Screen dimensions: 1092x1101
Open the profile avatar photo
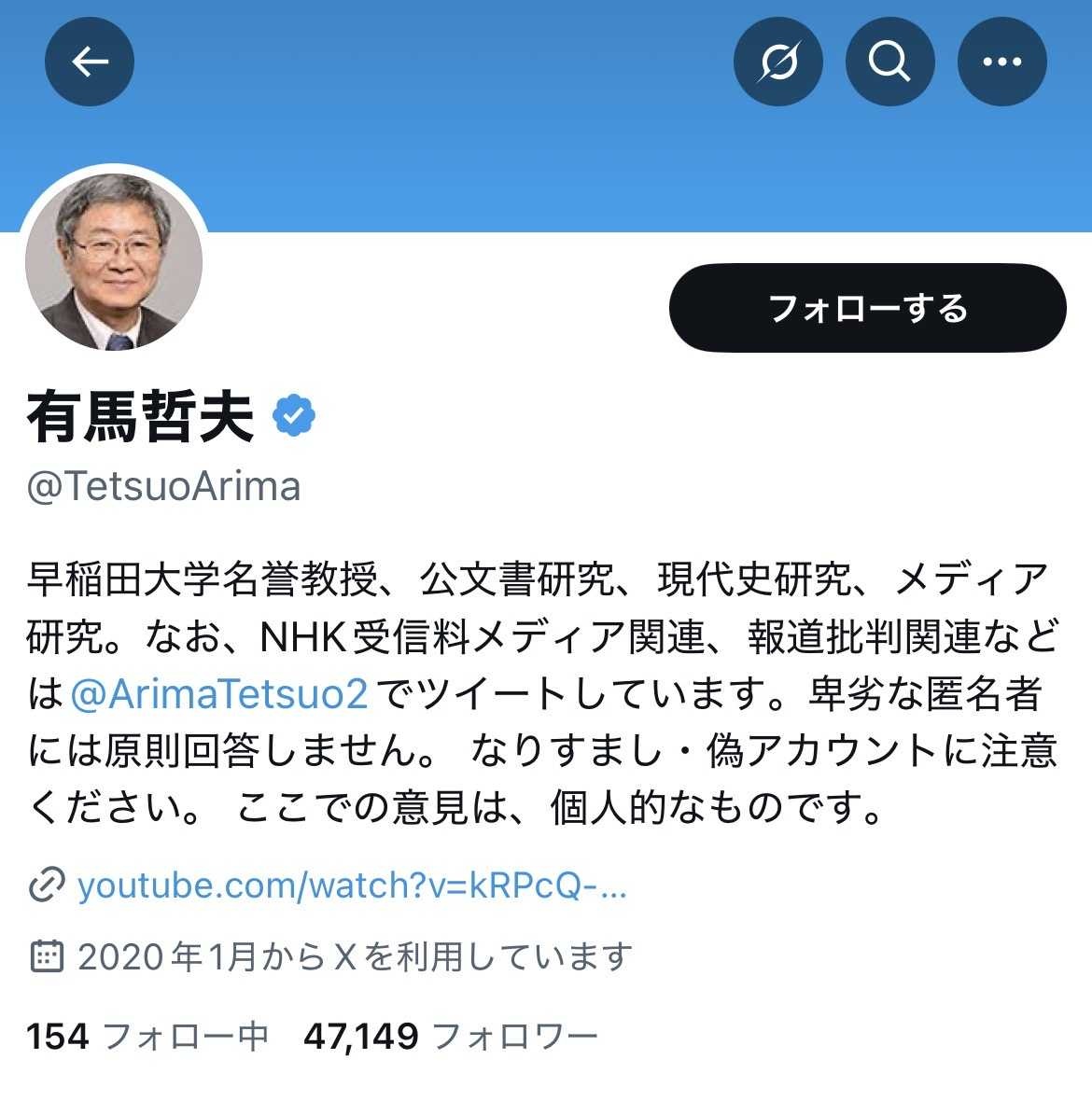click(x=114, y=260)
